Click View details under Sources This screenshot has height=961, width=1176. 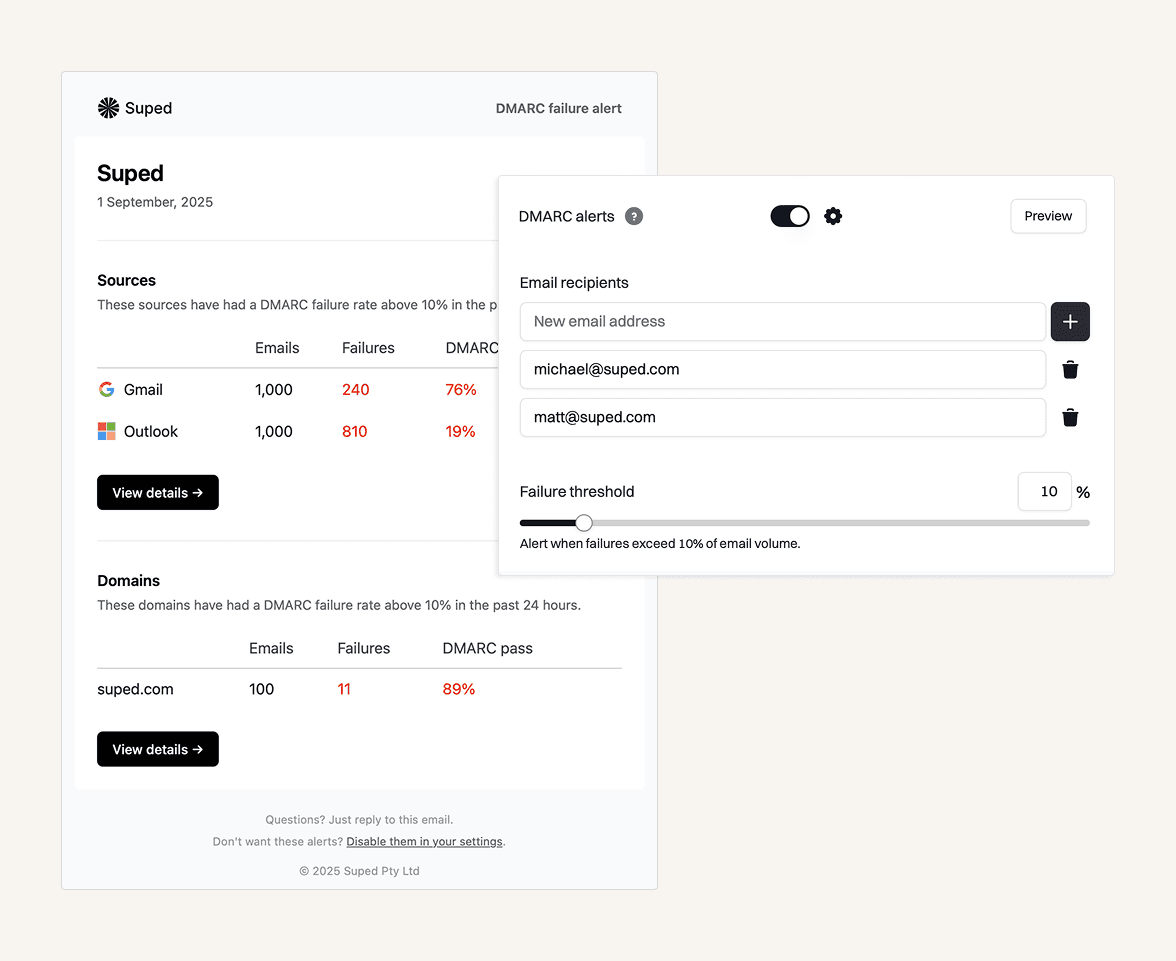click(157, 492)
